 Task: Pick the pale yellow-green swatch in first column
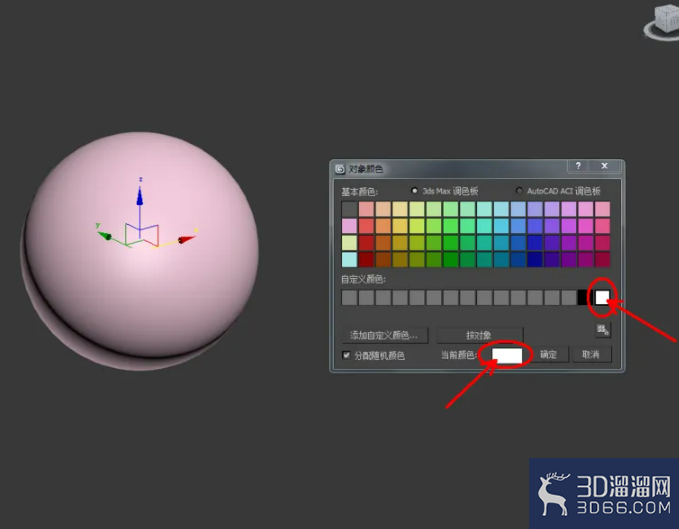[x=349, y=243]
